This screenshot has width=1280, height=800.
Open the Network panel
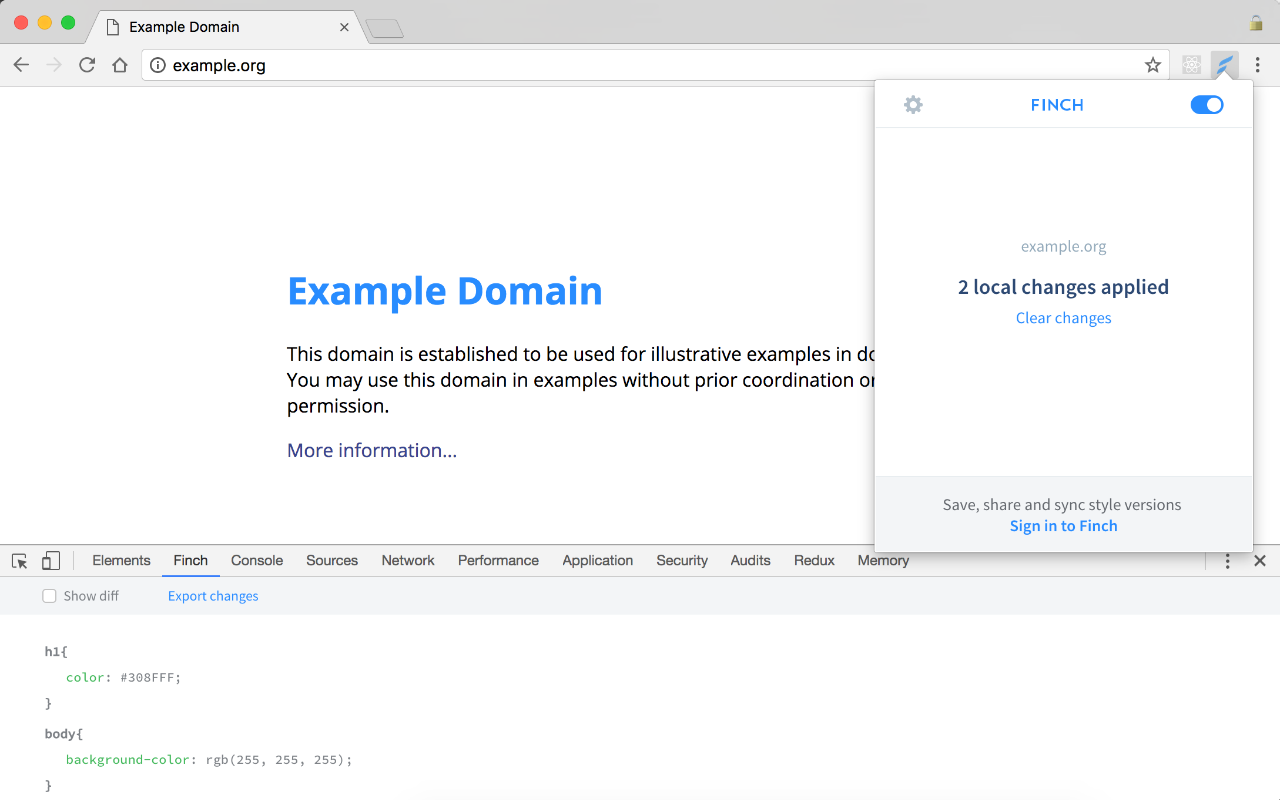pos(408,561)
